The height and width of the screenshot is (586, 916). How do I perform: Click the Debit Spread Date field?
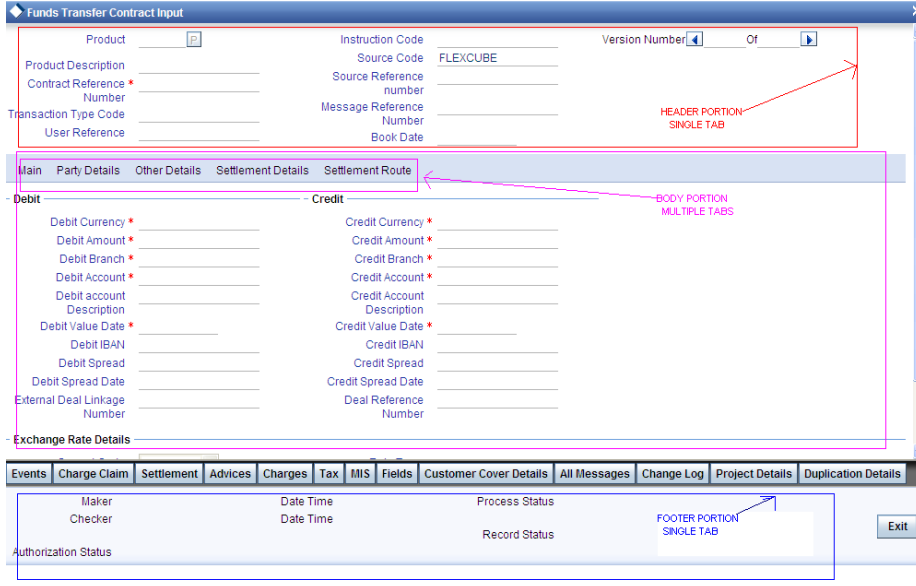click(199, 382)
